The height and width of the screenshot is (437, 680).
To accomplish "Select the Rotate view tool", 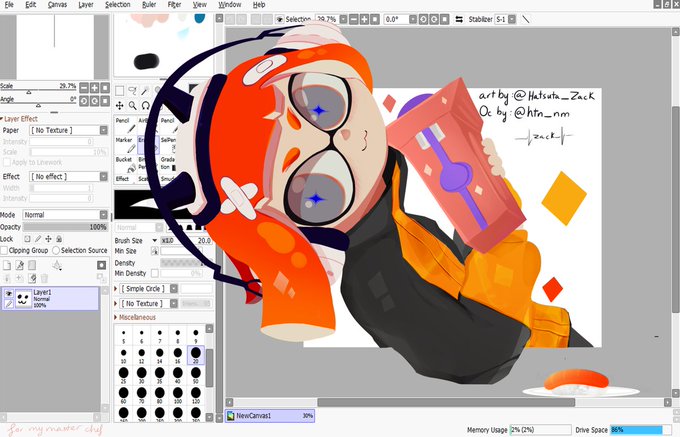I will pyautogui.click(x=145, y=105).
